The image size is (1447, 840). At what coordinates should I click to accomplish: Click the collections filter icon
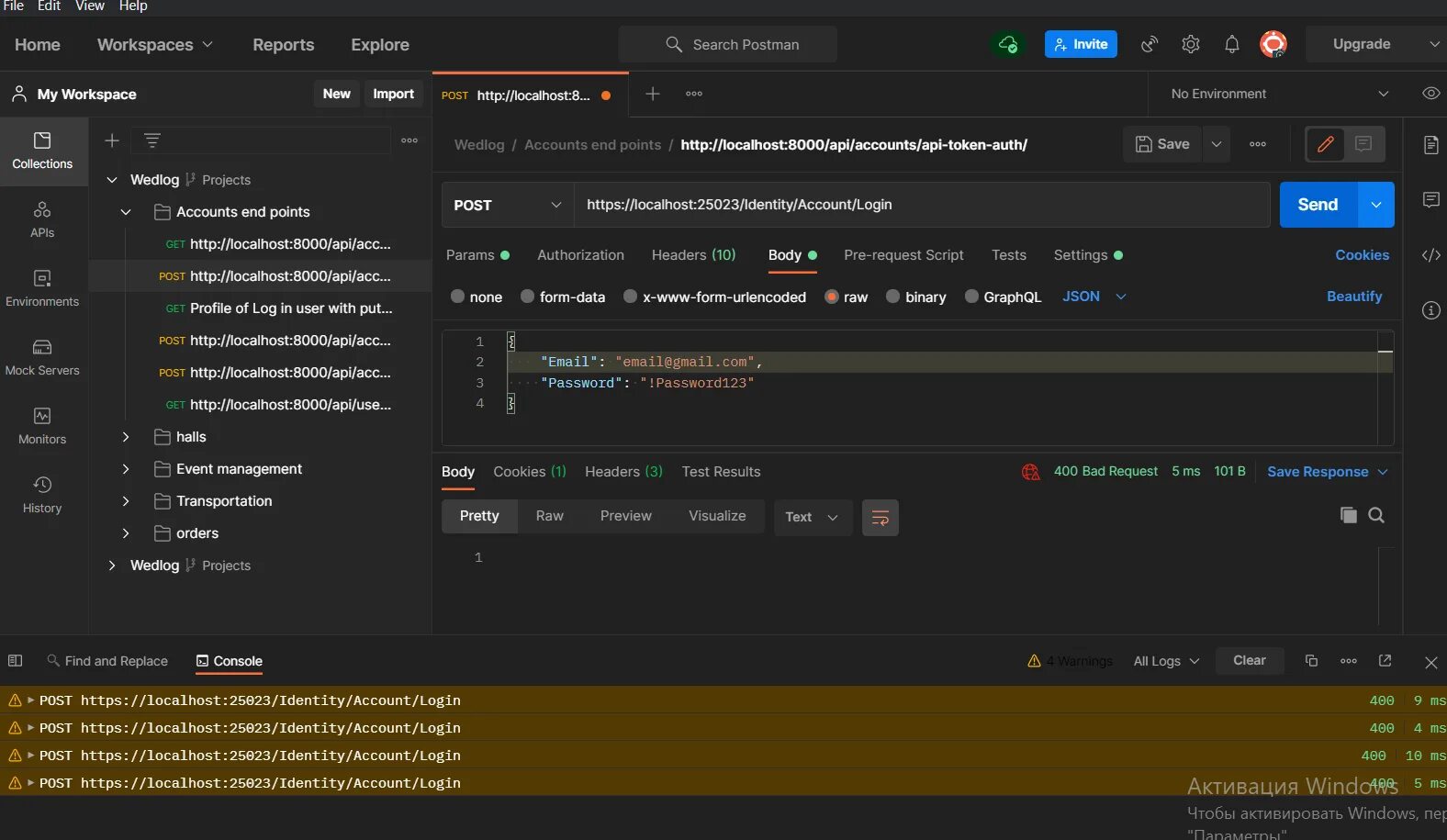click(152, 140)
